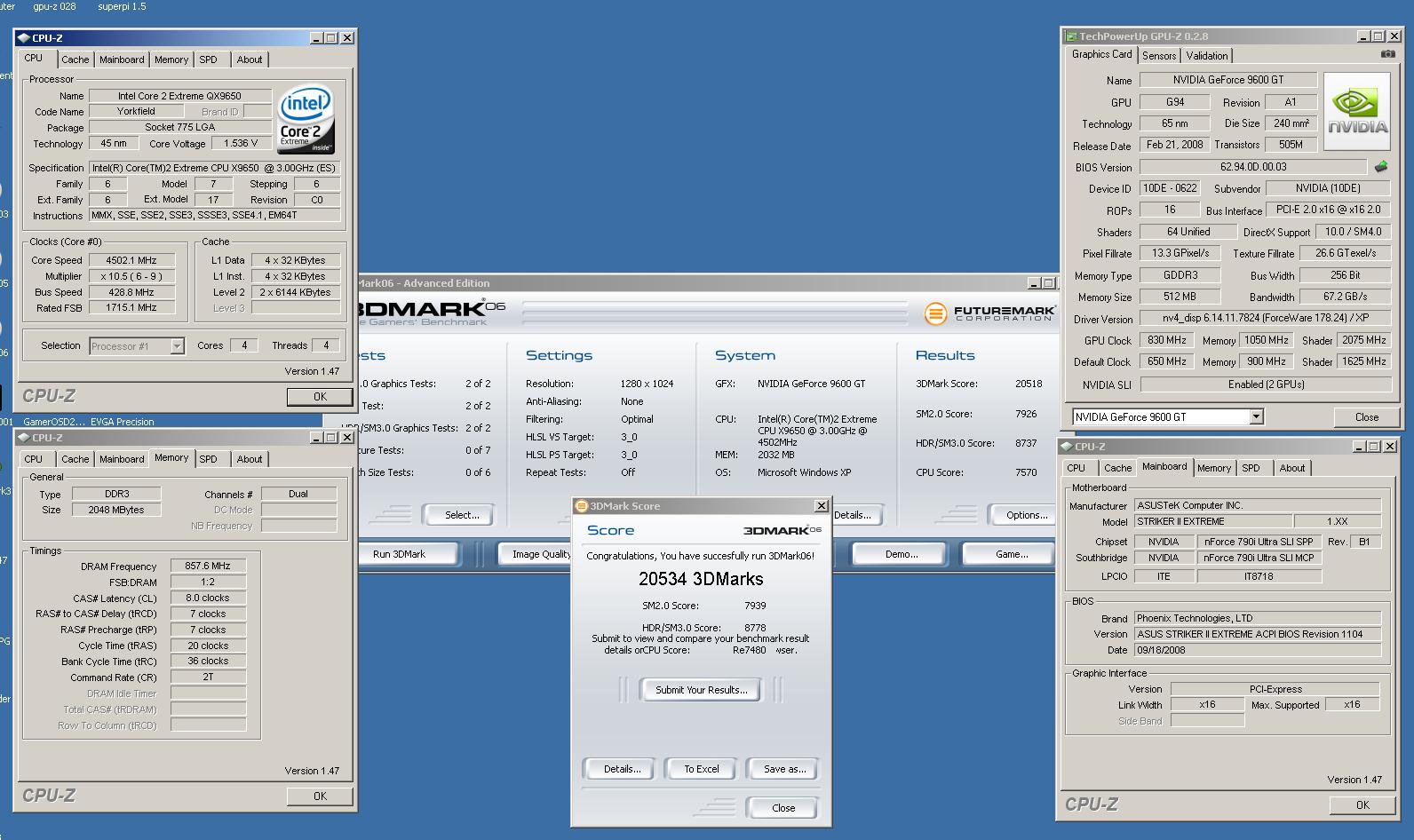Image resolution: width=1414 pixels, height=840 pixels.
Task: Click Resolution setting 1280 x 1024
Action: pyautogui.click(x=647, y=384)
